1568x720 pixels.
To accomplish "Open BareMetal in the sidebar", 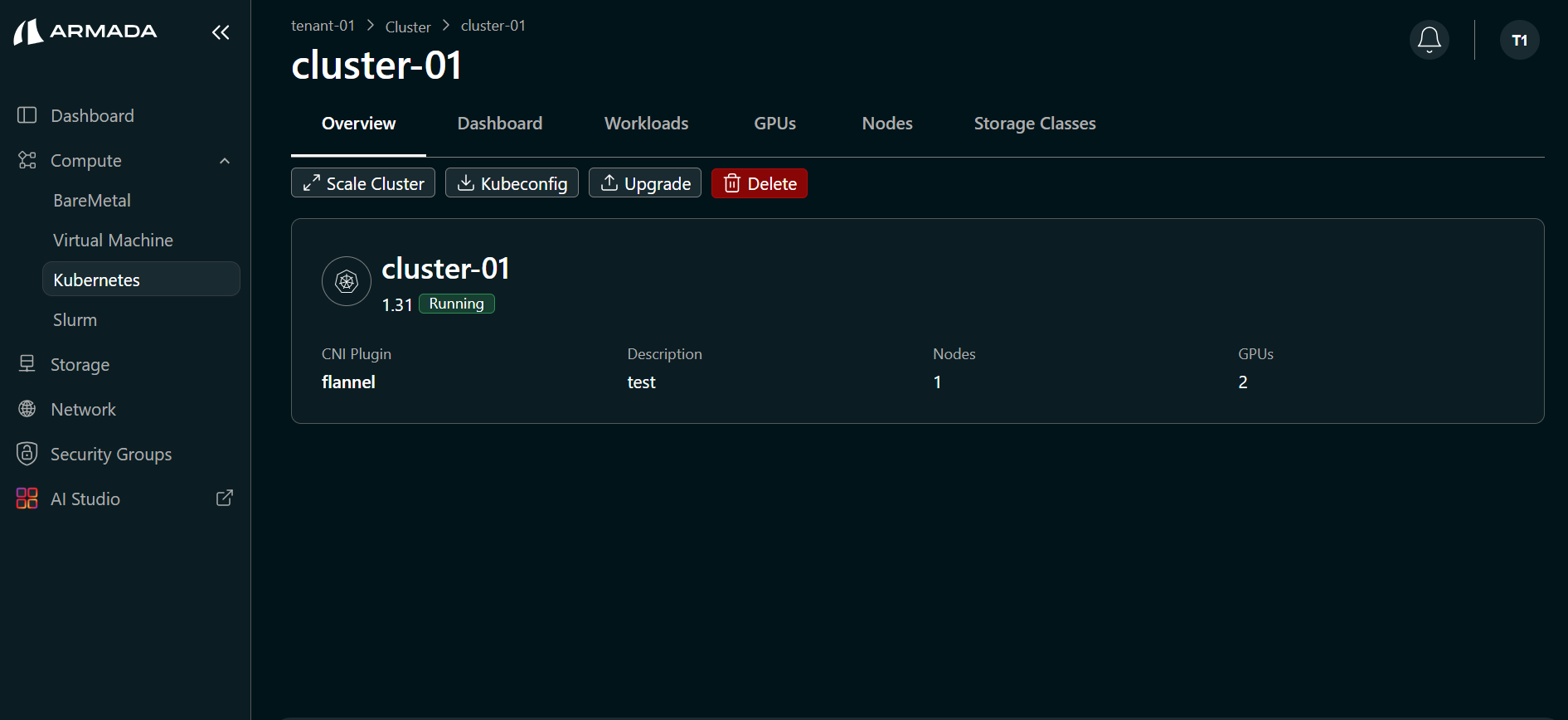I will [x=92, y=200].
